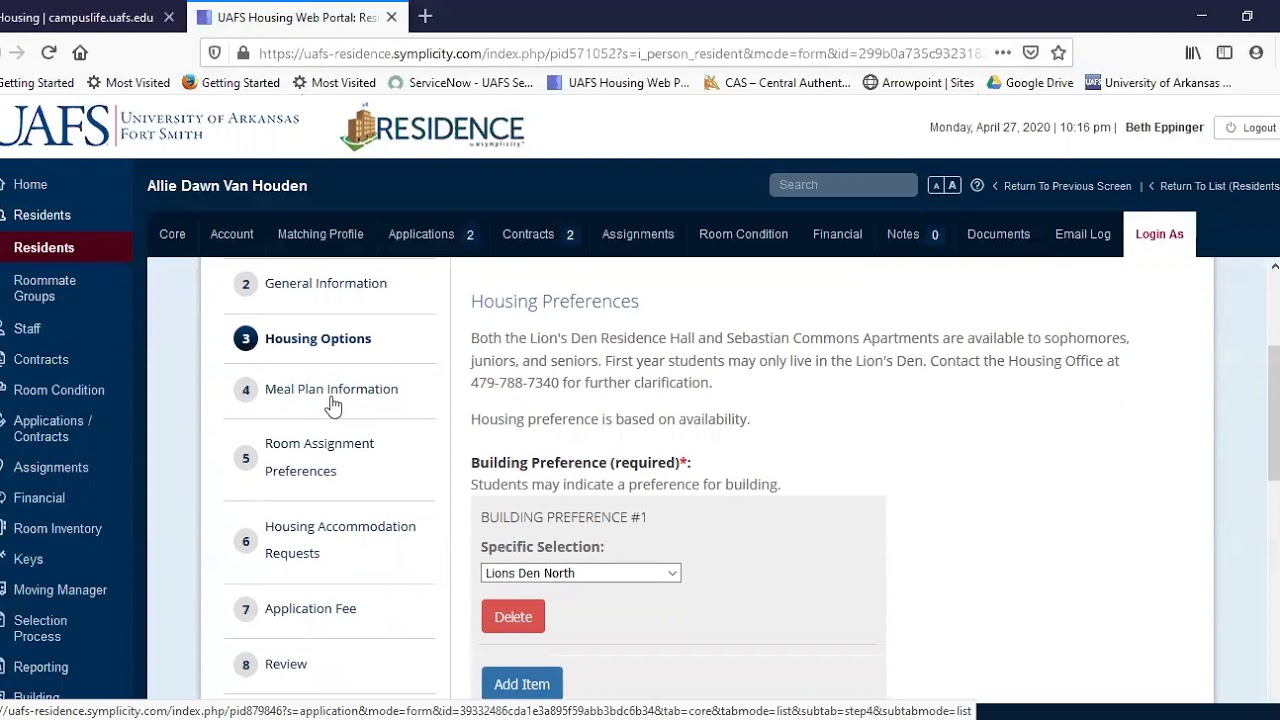Click the tracking protection shield icon
The width and height of the screenshot is (1280, 720).
point(214,53)
